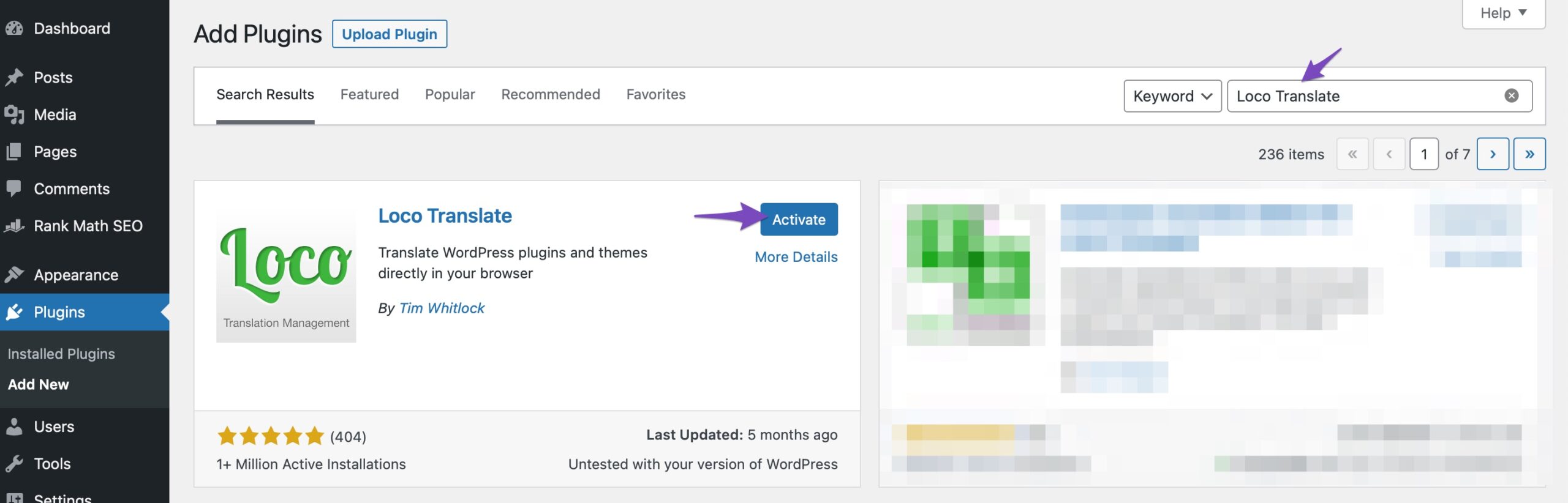Click the Rank Math SEO chart icon
The image size is (1568, 503).
[x=14, y=226]
